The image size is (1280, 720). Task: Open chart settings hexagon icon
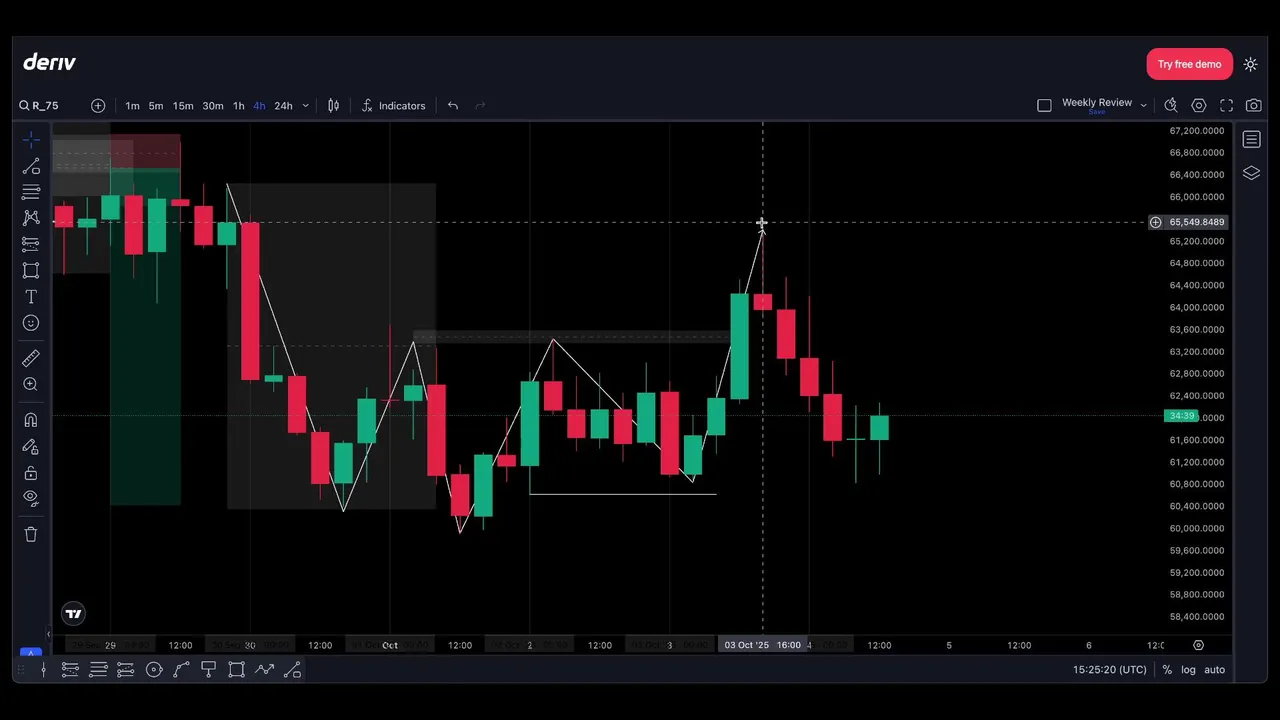click(x=1199, y=105)
